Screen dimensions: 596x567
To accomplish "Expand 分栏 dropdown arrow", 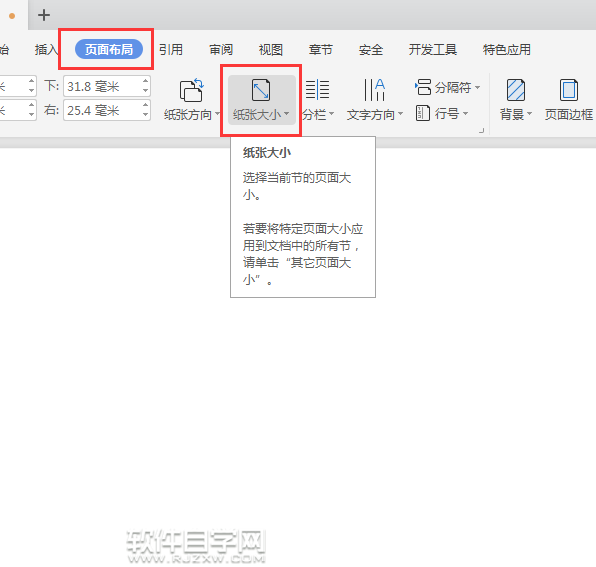I will tap(331, 114).
